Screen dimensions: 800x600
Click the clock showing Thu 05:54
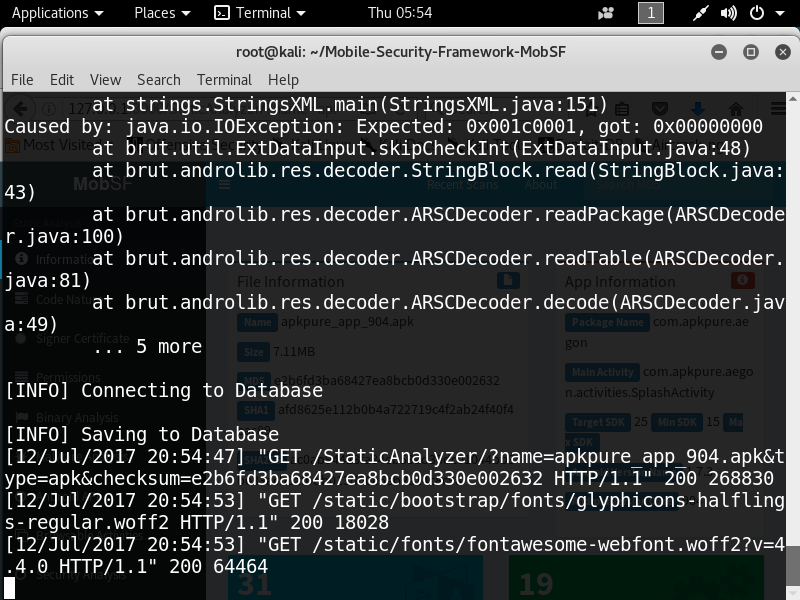point(400,13)
